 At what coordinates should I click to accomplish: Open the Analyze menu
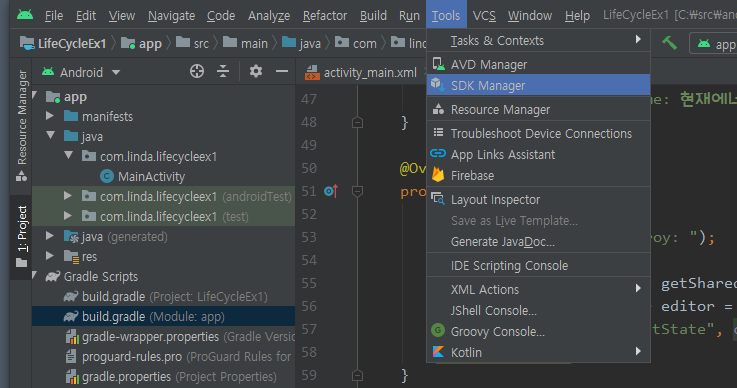pos(269,16)
